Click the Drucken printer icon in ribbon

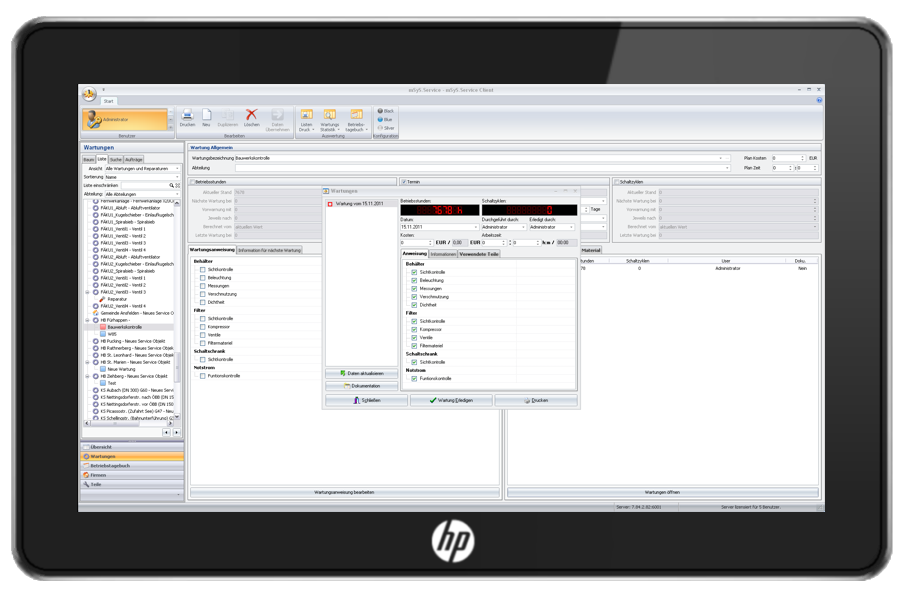click(187, 115)
